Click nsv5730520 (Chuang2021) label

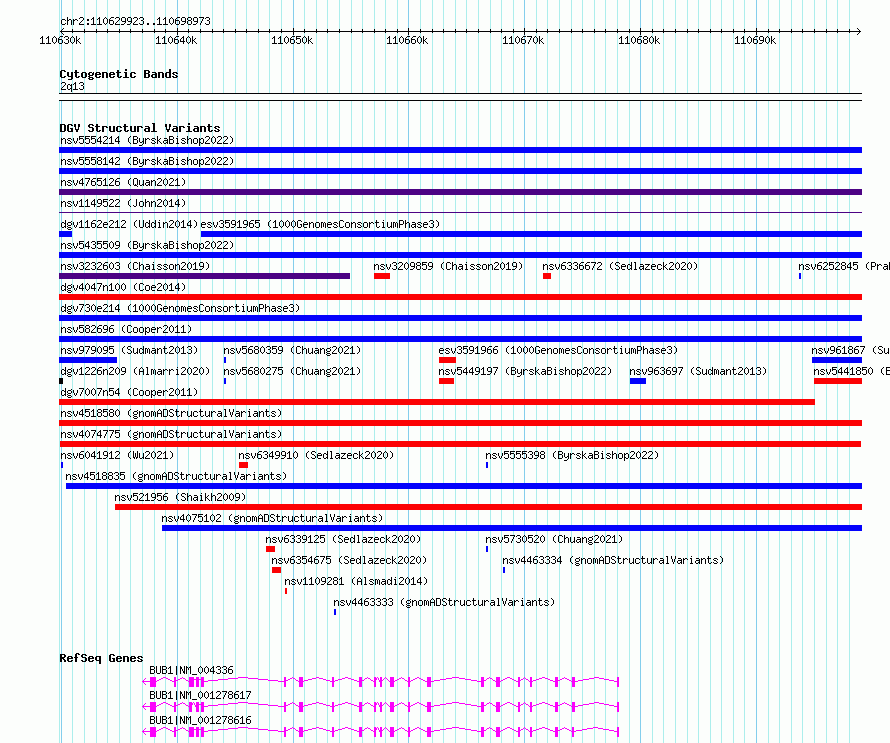point(554,539)
